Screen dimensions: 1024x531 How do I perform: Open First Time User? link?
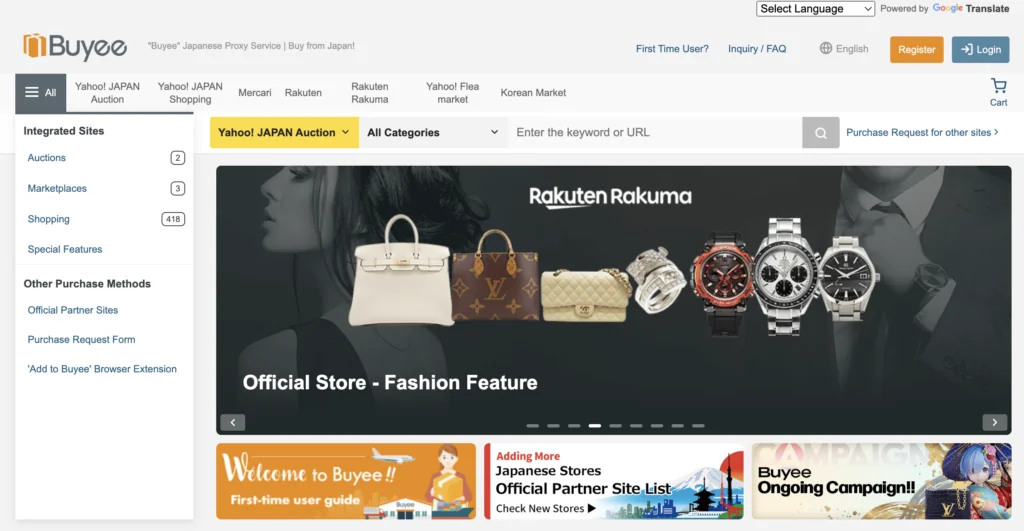[672, 49]
